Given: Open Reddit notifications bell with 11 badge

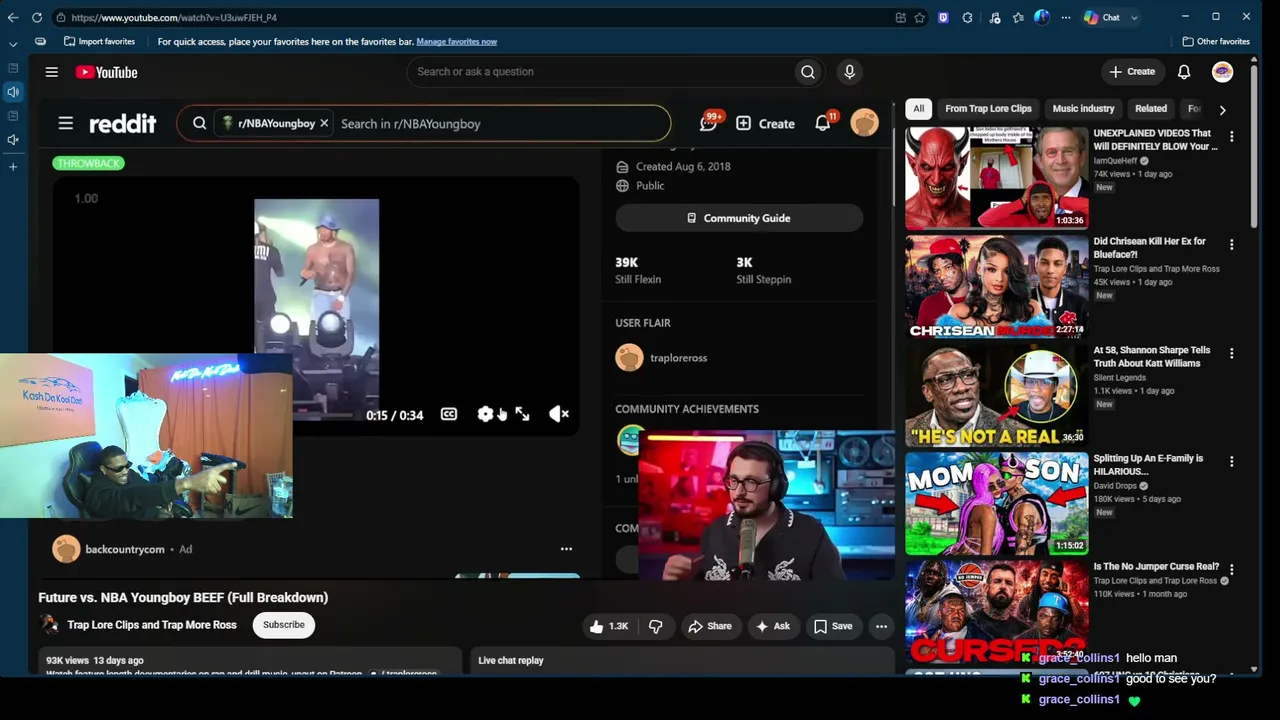Looking at the screenshot, I should pyautogui.click(x=823, y=123).
